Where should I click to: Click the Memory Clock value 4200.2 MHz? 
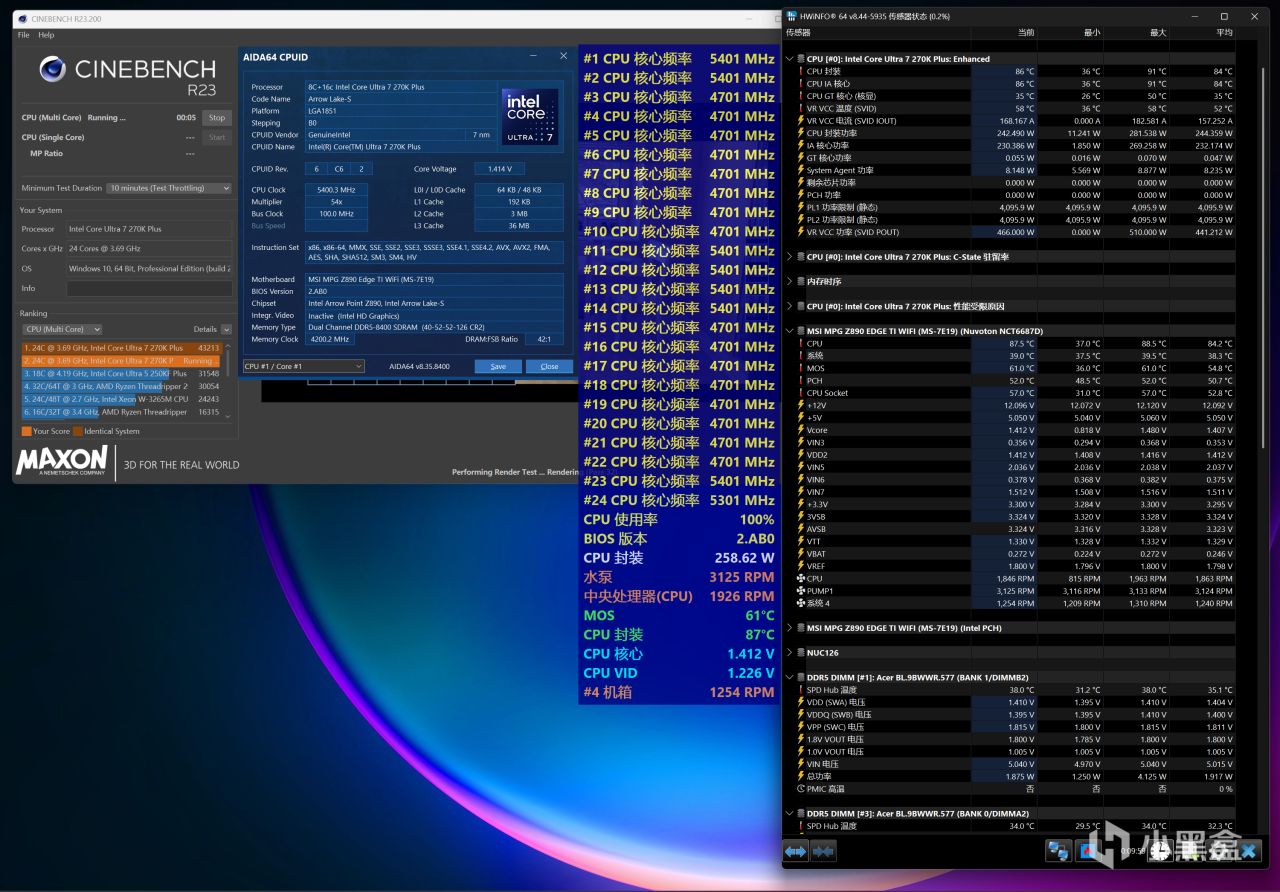click(x=330, y=339)
